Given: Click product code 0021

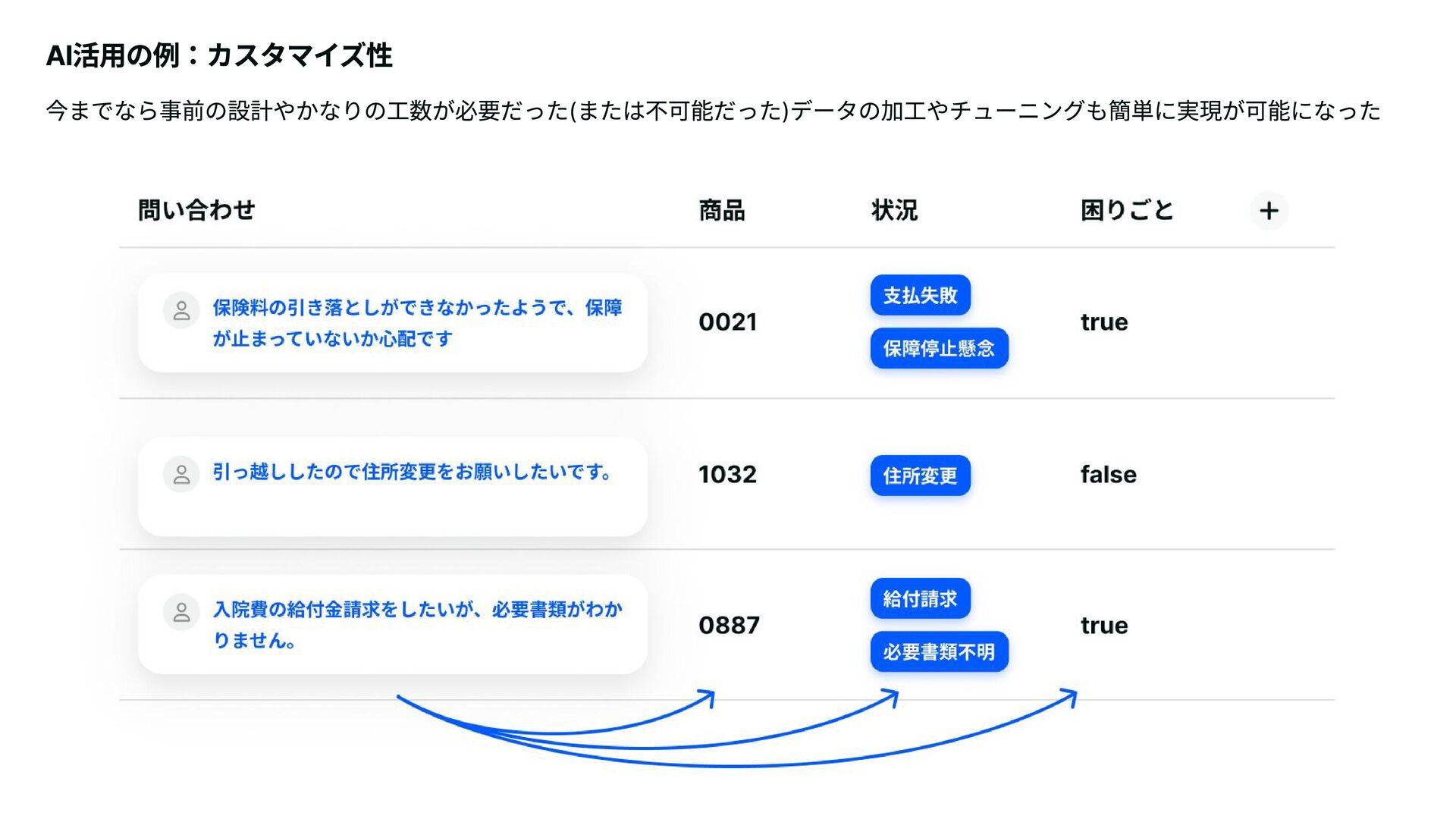Looking at the screenshot, I should [x=728, y=322].
